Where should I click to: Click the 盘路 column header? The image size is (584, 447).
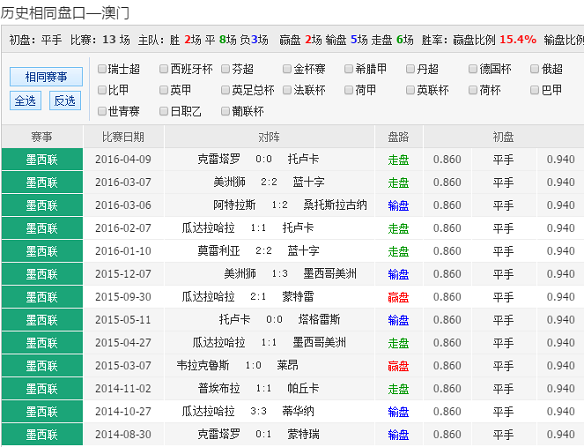399,137
